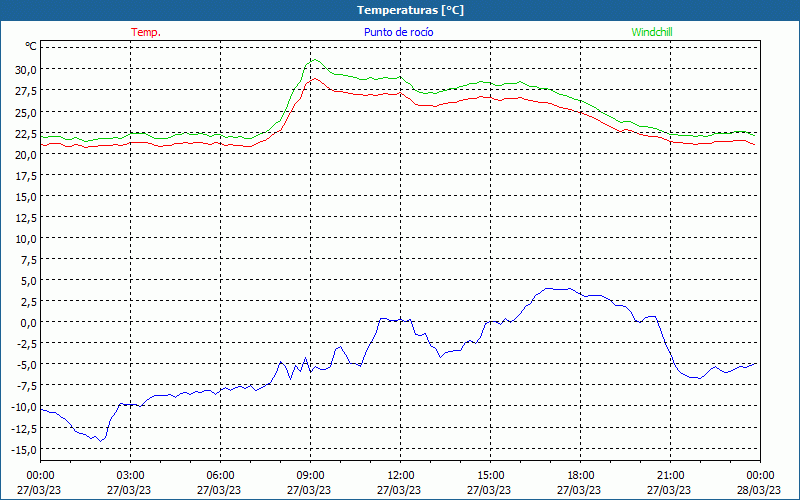Image resolution: width=800 pixels, height=500 pixels.
Task: Click the 2,5 y-axis value
Action: tap(28, 303)
